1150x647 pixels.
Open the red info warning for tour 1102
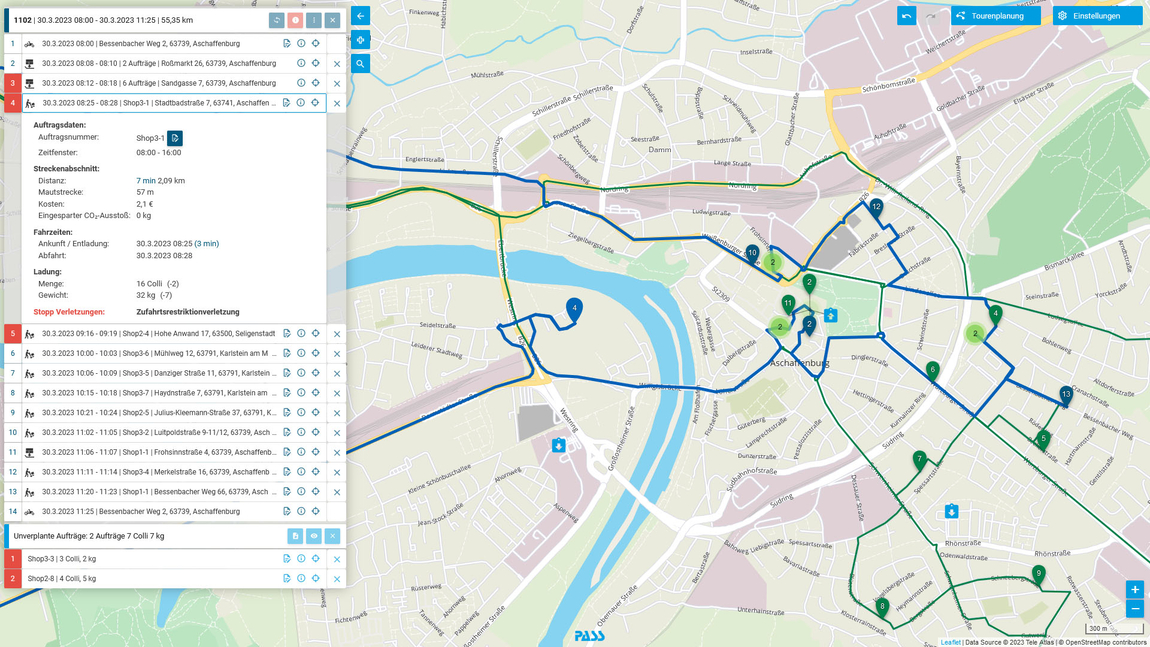(x=295, y=20)
